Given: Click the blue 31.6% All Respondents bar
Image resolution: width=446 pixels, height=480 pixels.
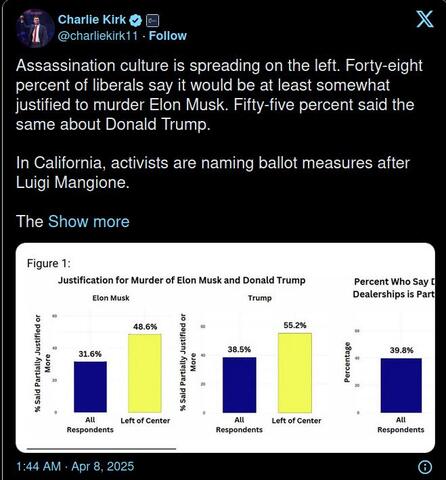Looking at the screenshot, I should 90,387.
